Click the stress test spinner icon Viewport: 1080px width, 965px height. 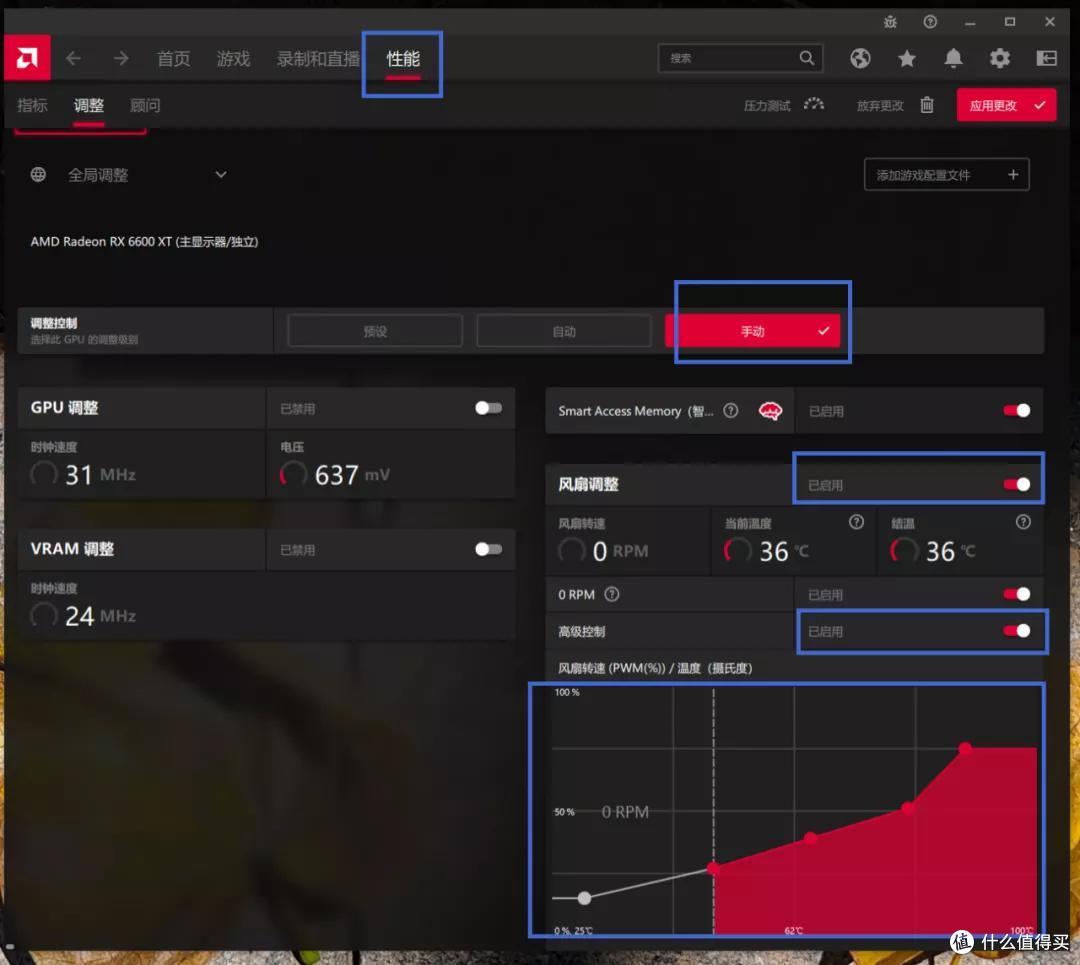tap(814, 105)
